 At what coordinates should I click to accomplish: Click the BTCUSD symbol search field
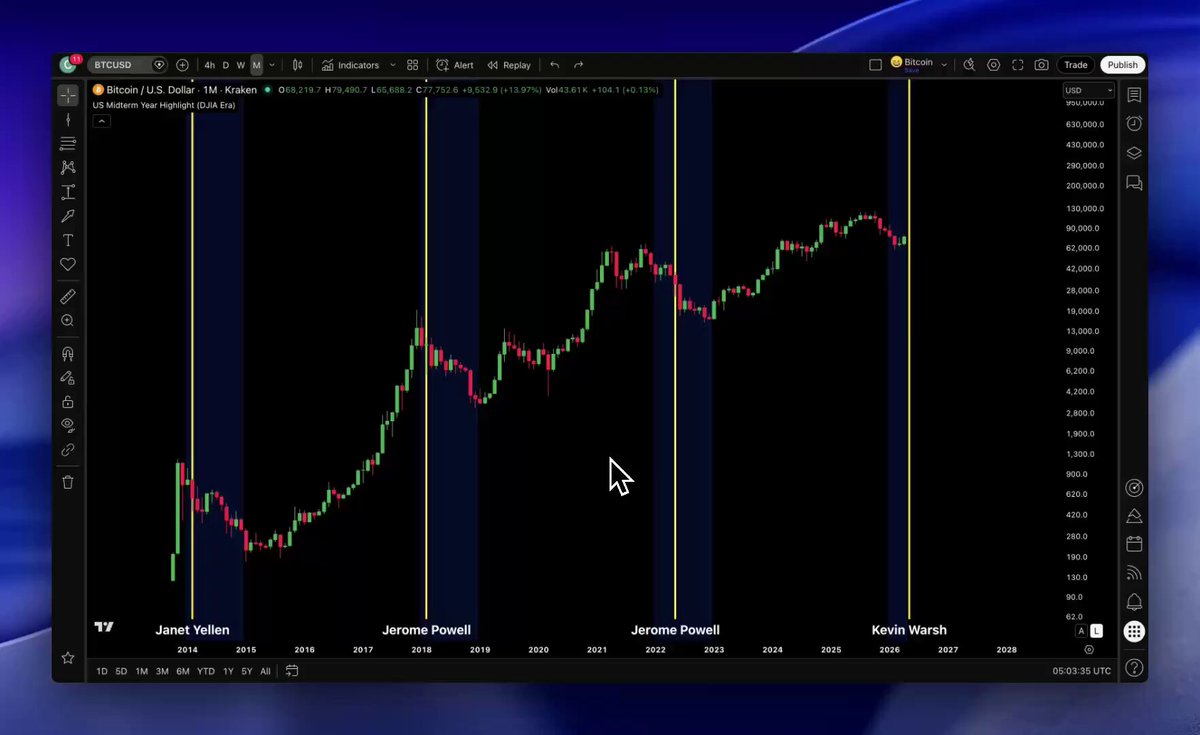point(118,65)
